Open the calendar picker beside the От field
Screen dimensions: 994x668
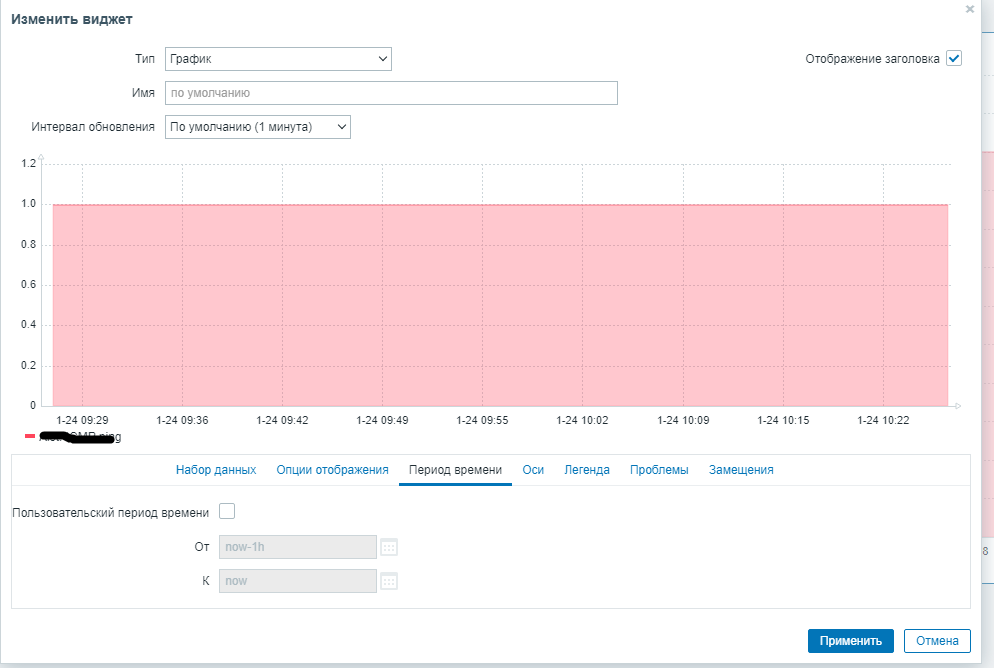[x=389, y=548]
